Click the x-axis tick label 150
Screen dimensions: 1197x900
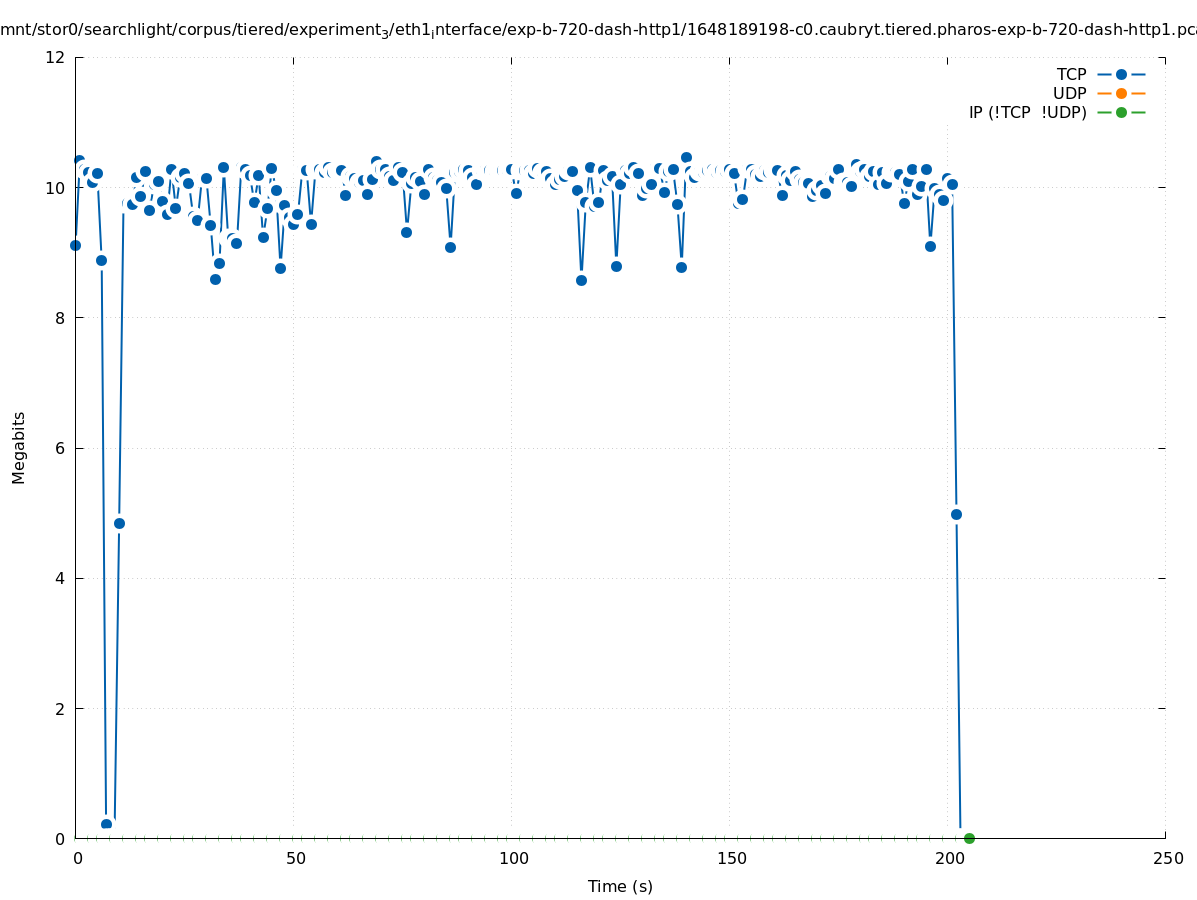point(731,858)
